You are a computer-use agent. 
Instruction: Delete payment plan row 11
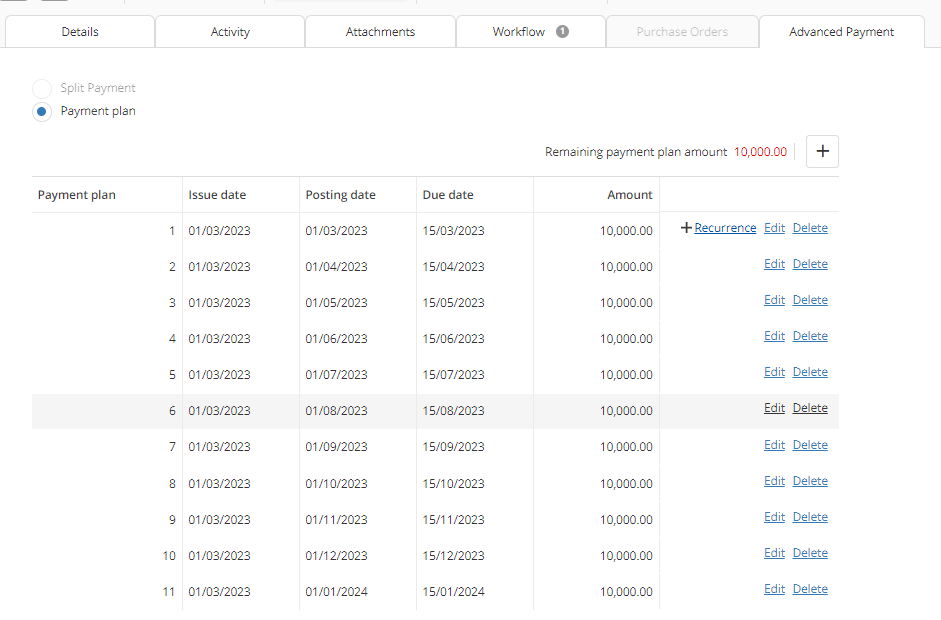(810, 589)
